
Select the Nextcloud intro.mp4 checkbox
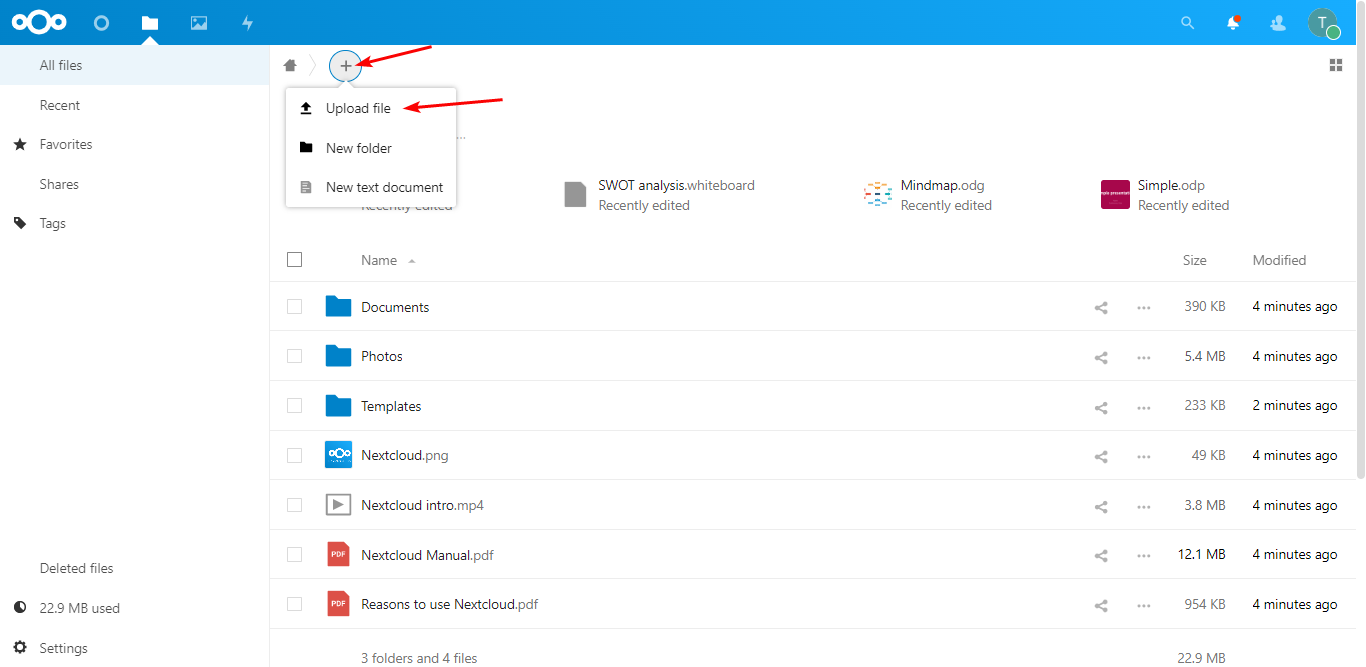[294, 505]
